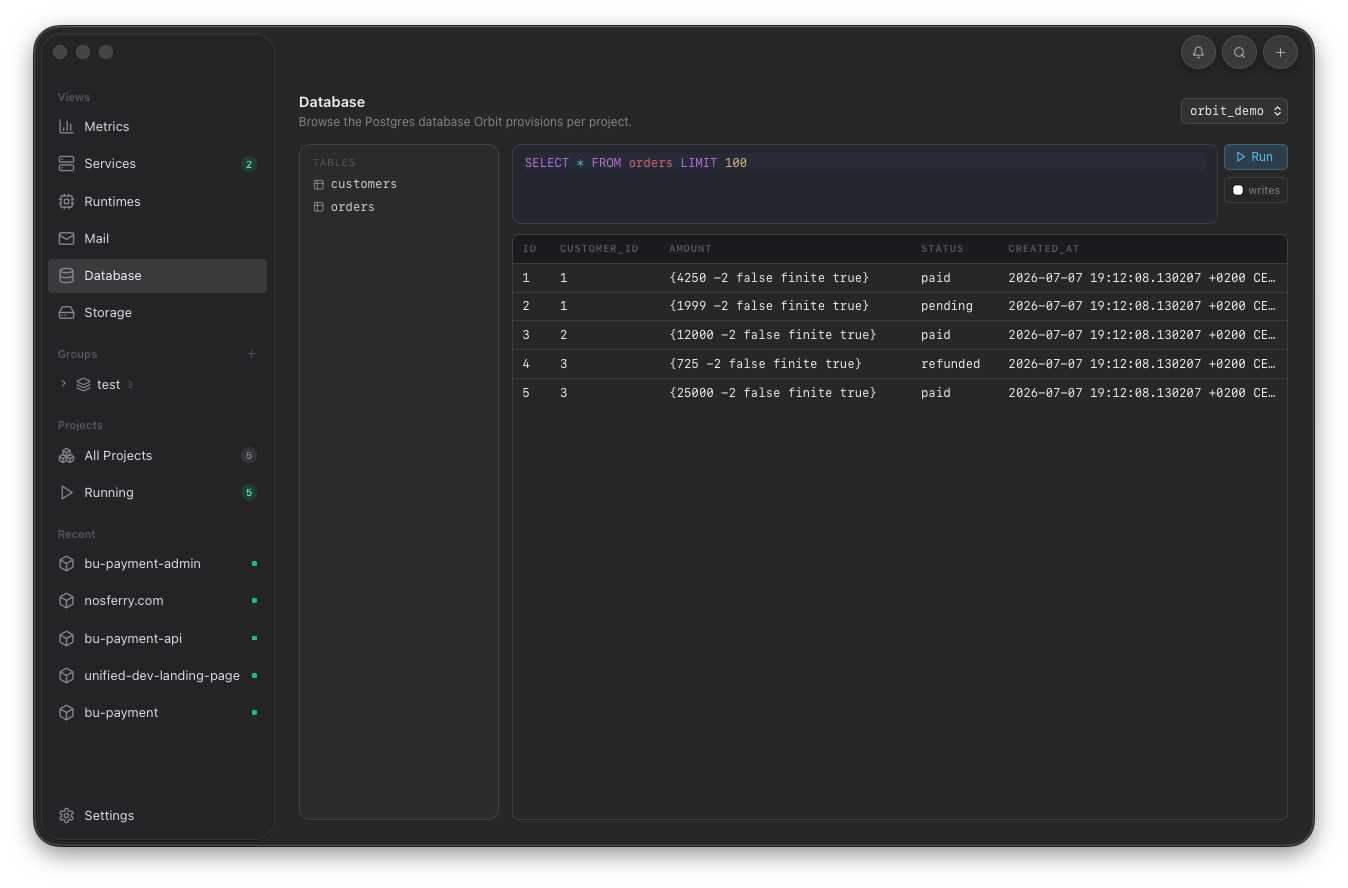
Task: Click the CREATED_AT column header
Action: [x=1044, y=249]
